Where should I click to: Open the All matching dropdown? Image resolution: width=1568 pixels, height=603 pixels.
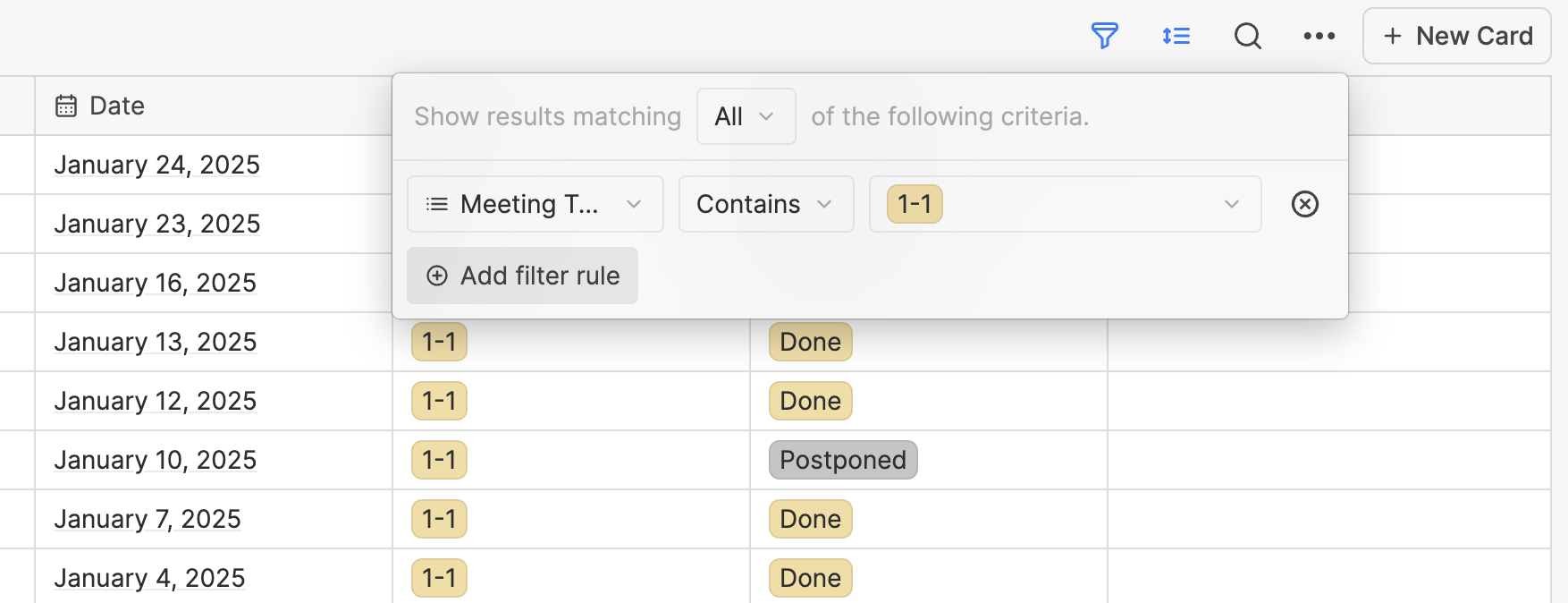click(x=746, y=116)
